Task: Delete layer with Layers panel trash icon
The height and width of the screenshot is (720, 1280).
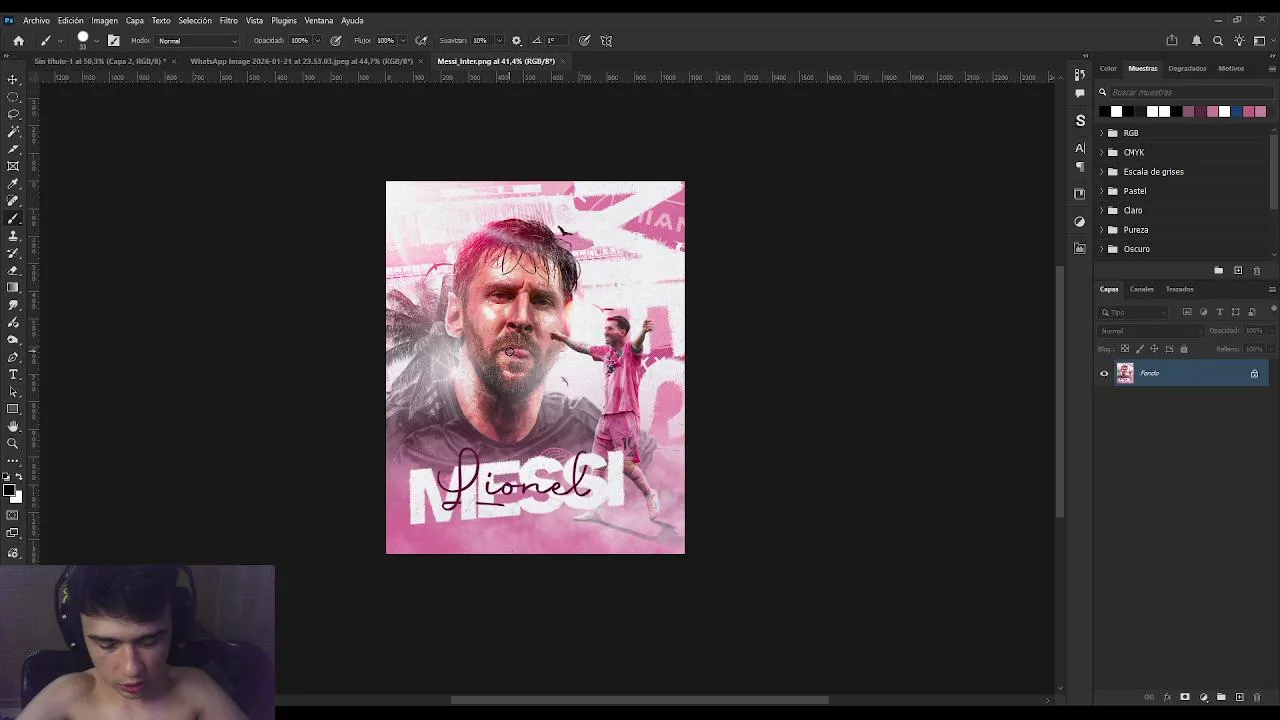Action: (1257, 697)
